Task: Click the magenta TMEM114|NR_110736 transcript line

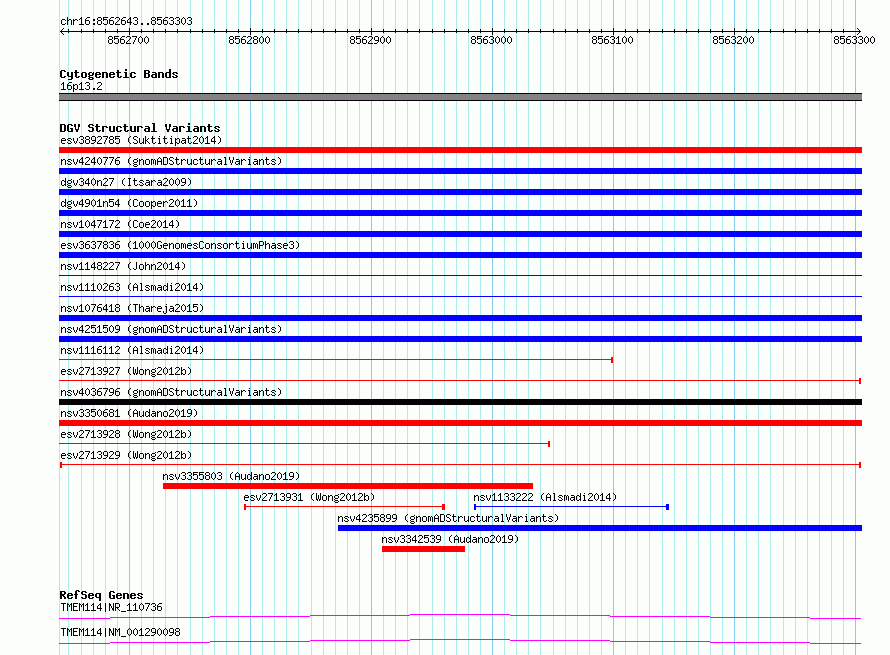Action: 460,616
